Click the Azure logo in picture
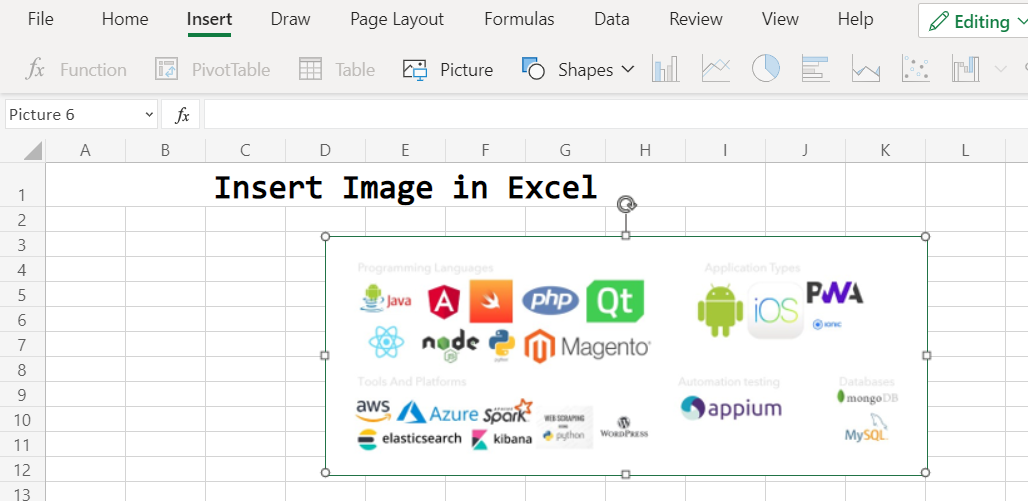This screenshot has height=501, width=1028. (437, 412)
